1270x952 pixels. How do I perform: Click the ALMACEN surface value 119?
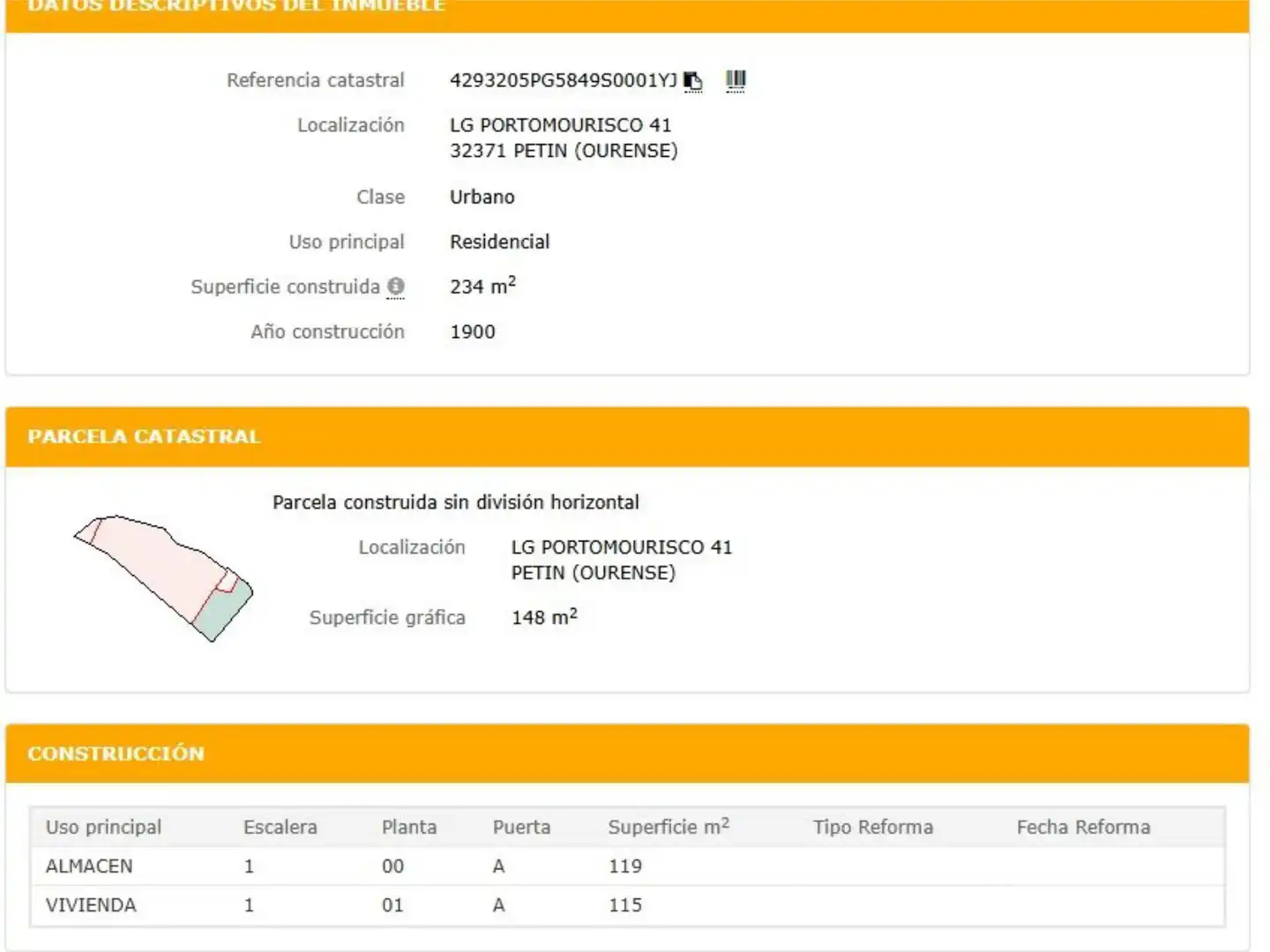(625, 866)
